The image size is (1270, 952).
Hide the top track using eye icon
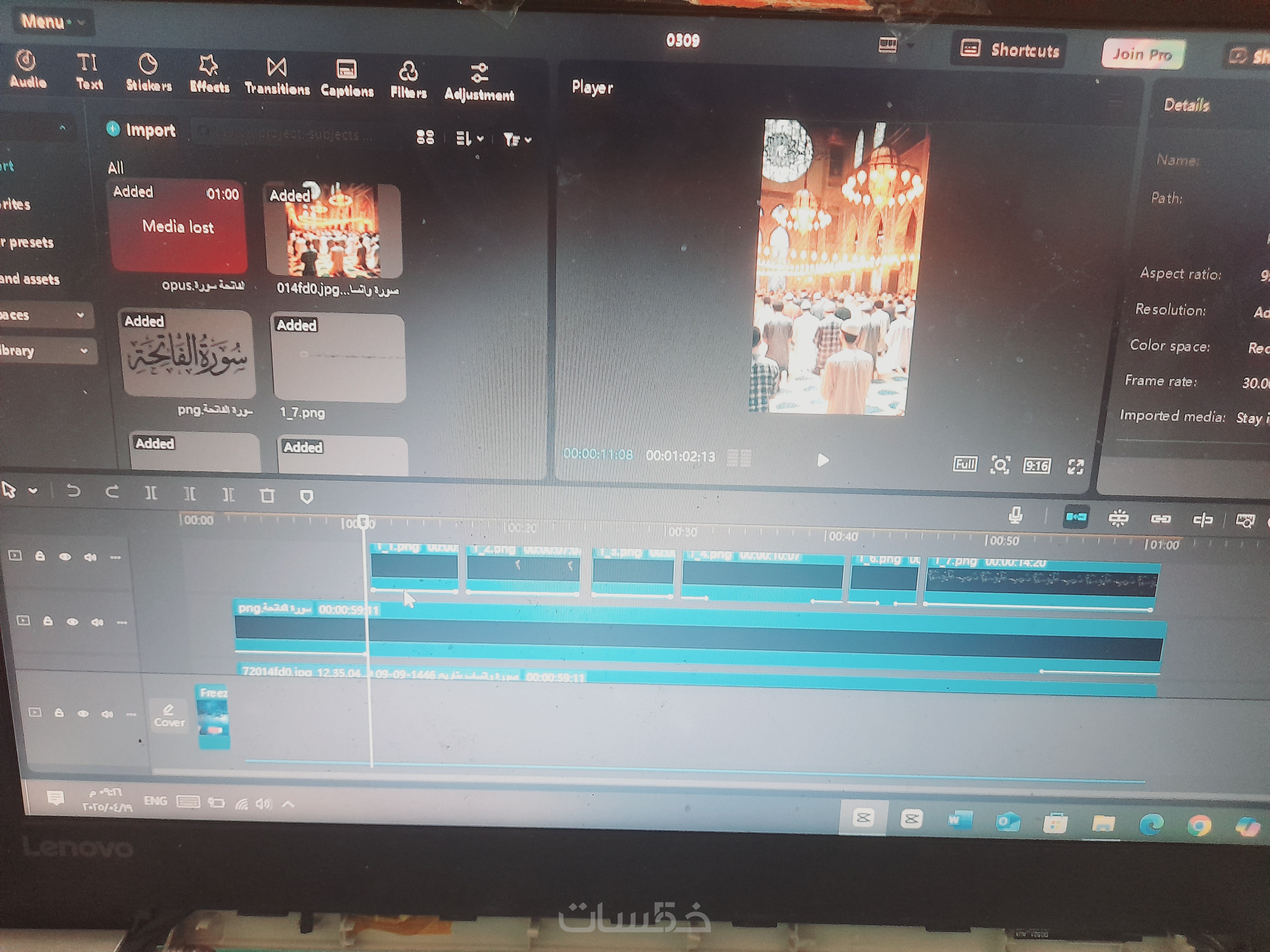tap(65, 557)
